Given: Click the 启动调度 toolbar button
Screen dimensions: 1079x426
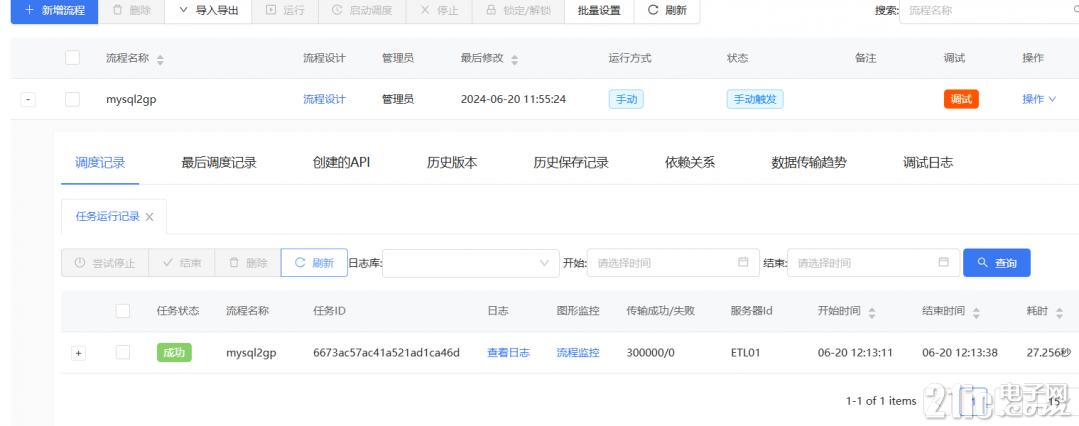Looking at the screenshot, I should [361, 11].
